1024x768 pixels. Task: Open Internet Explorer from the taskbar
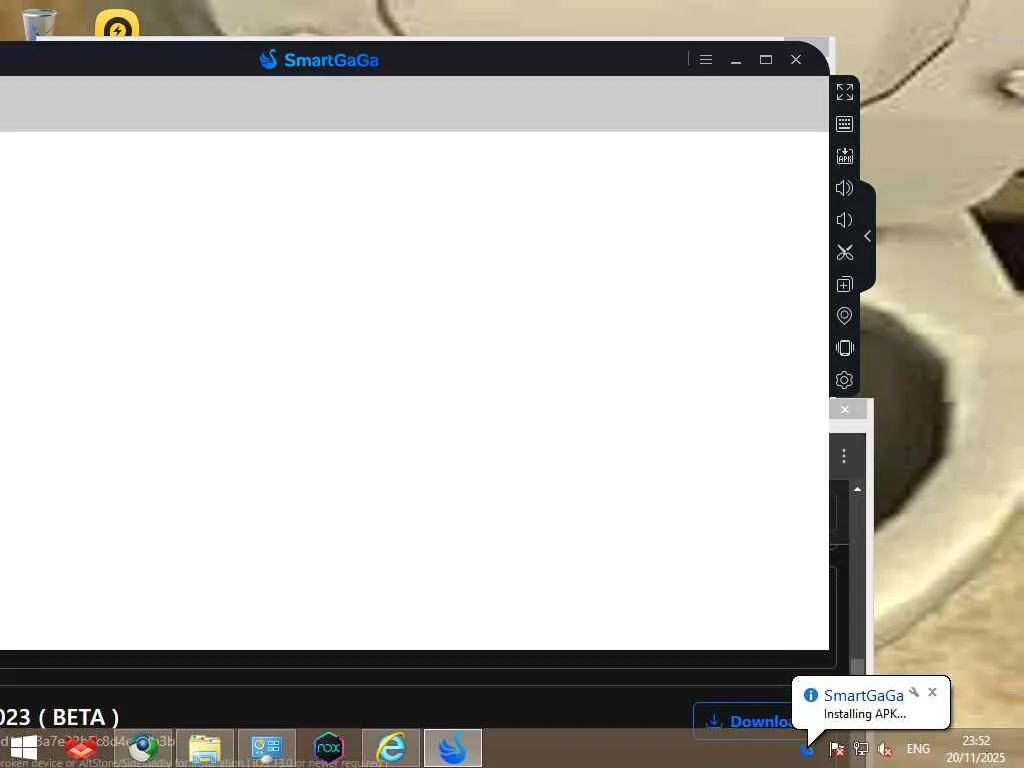391,748
